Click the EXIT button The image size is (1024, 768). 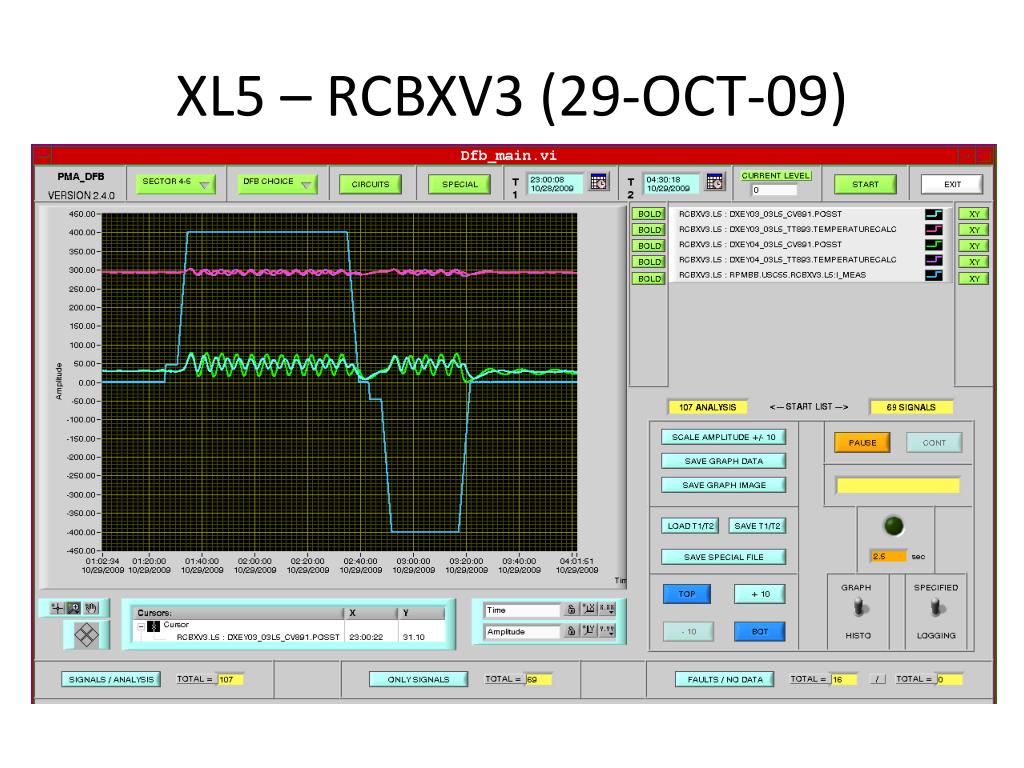coord(952,184)
